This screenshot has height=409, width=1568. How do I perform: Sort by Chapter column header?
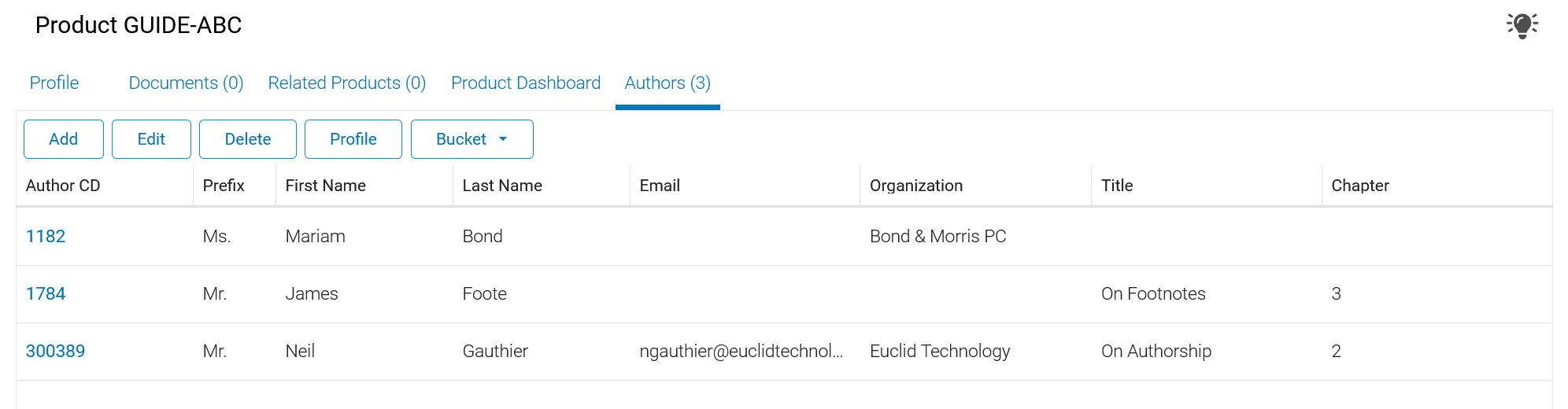(1360, 186)
